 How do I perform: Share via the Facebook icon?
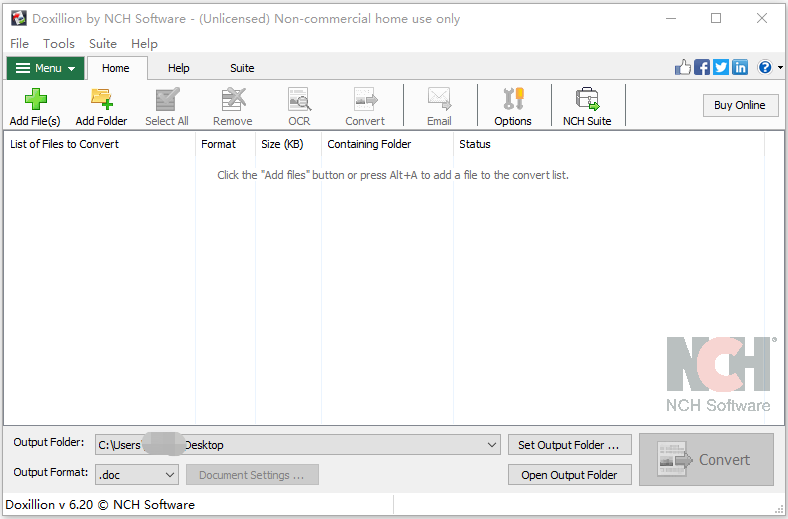tap(702, 67)
